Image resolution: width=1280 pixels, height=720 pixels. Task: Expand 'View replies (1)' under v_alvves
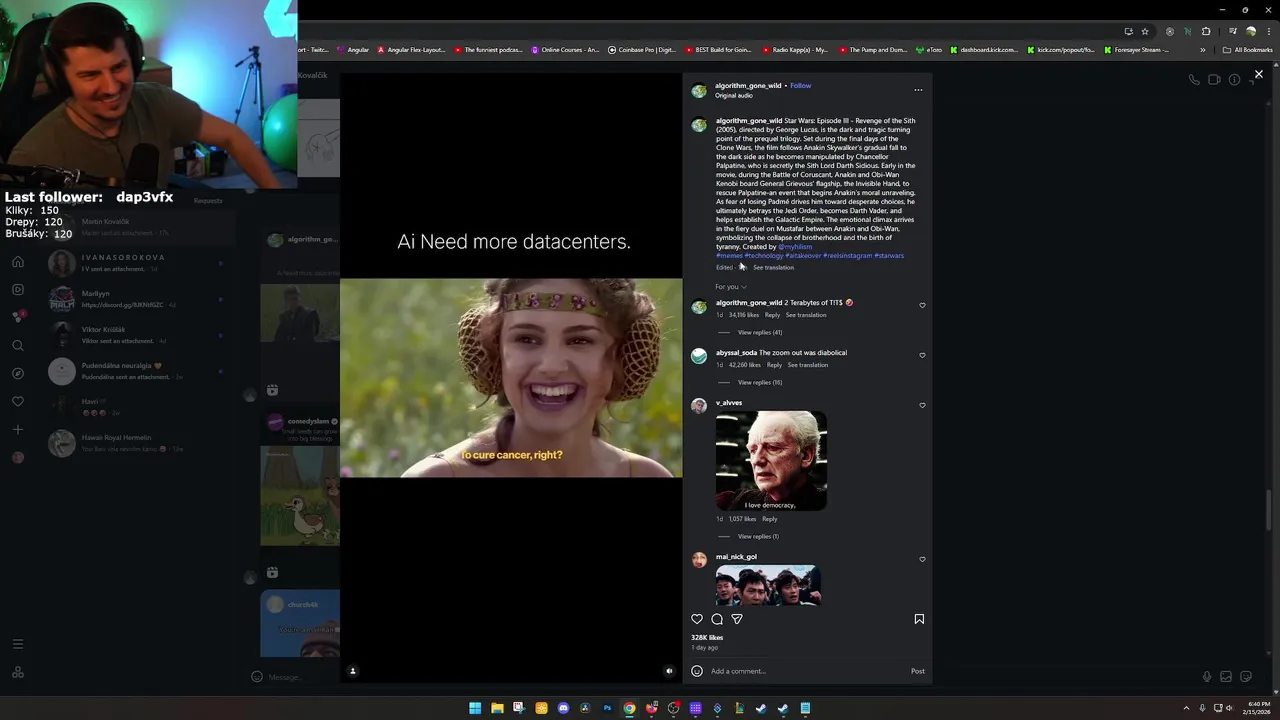coord(758,536)
